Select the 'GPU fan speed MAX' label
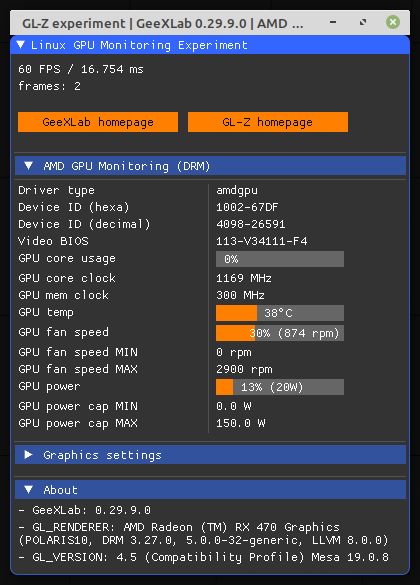 (x=78, y=369)
